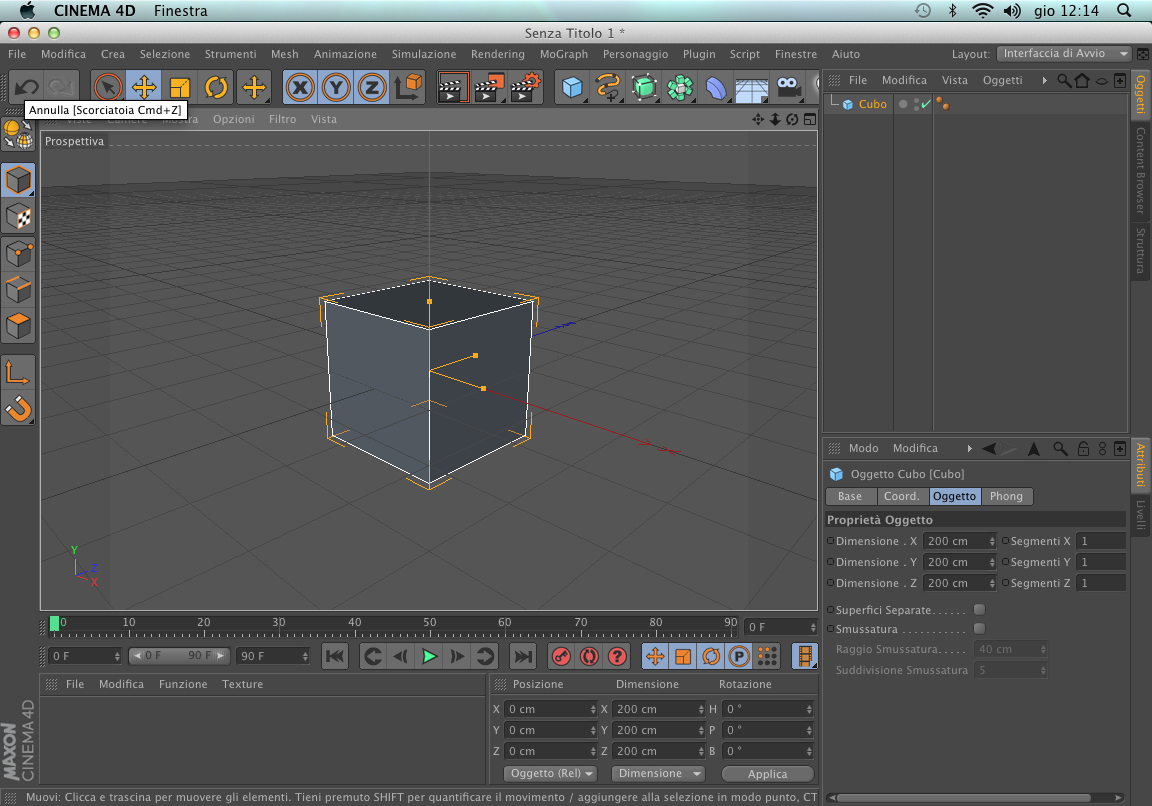
Task: Switch to the Phong attribute tab
Action: click(1006, 496)
